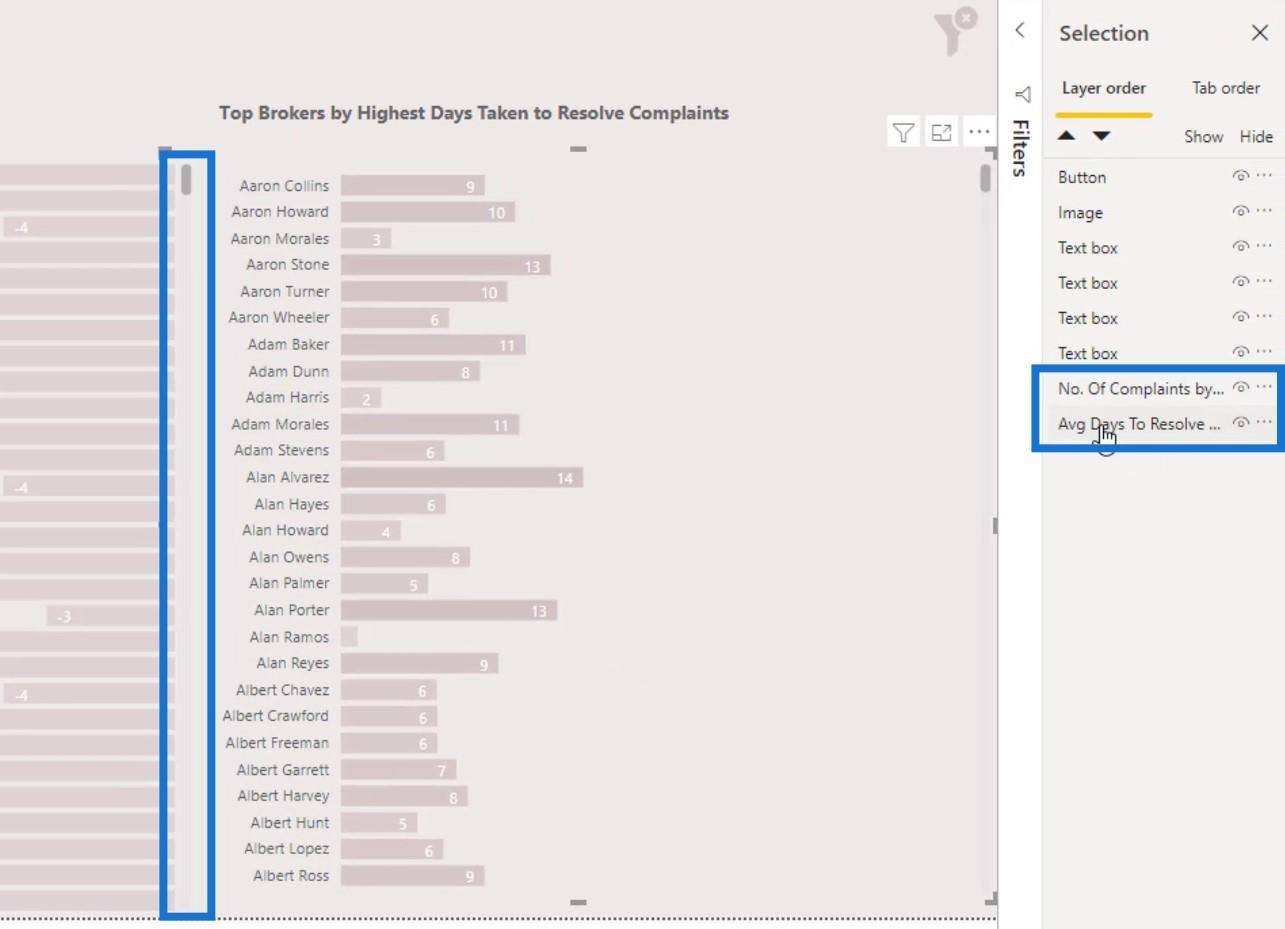The height and width of the screenshot is (929, 1285).
Task: Select the No. Of Complaints by layer
Action: [1141, 389]
